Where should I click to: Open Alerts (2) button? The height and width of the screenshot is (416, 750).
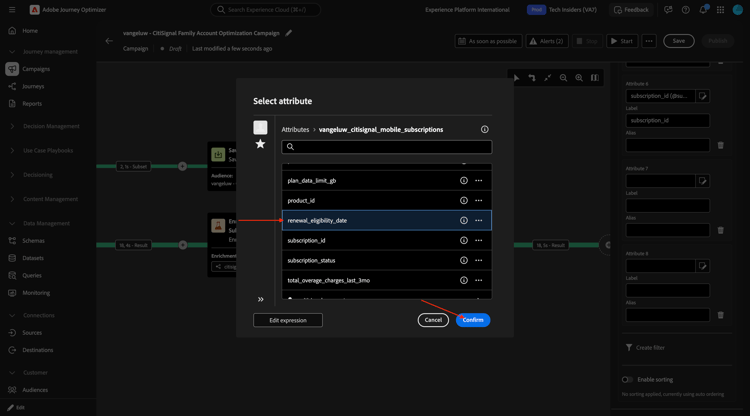547,41
